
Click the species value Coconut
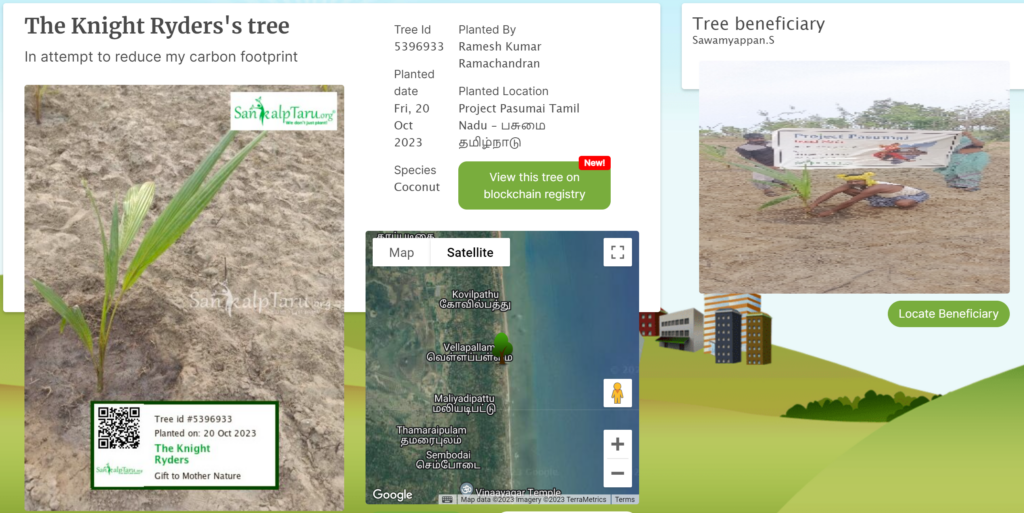pyautogui.click(x=417, y=187)
